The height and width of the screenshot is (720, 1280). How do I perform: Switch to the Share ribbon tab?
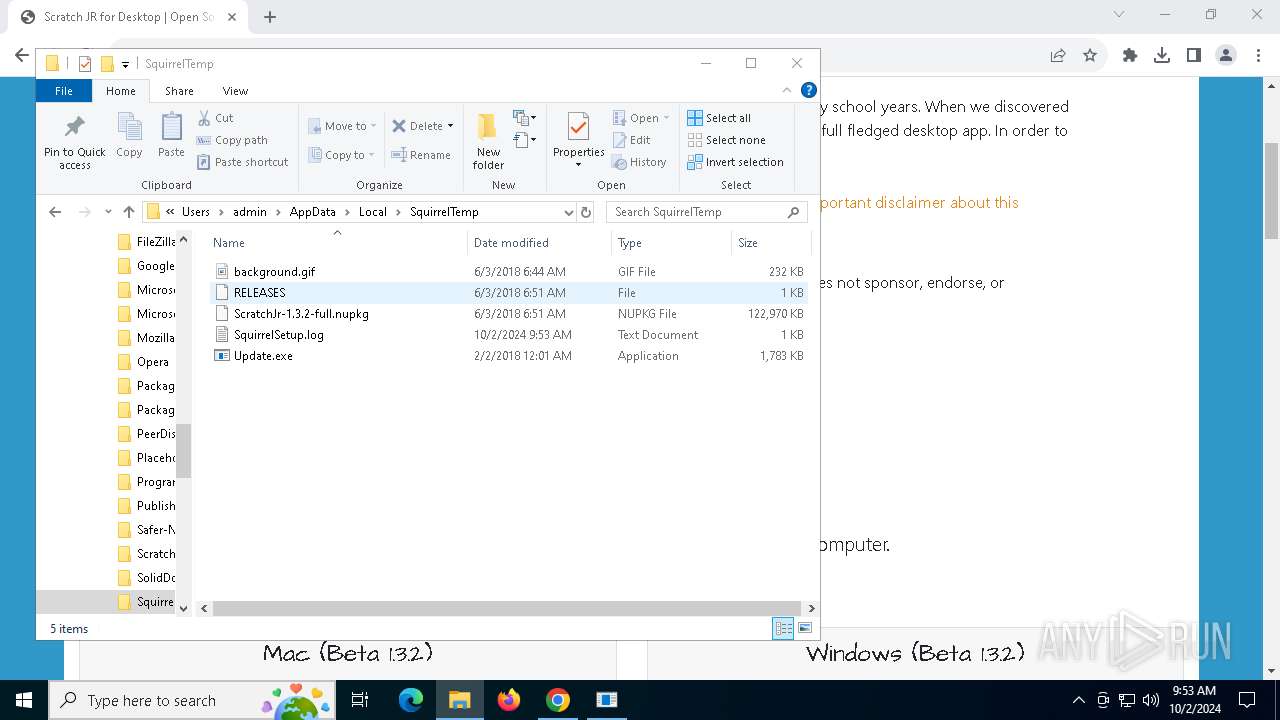tap(179, 91)
